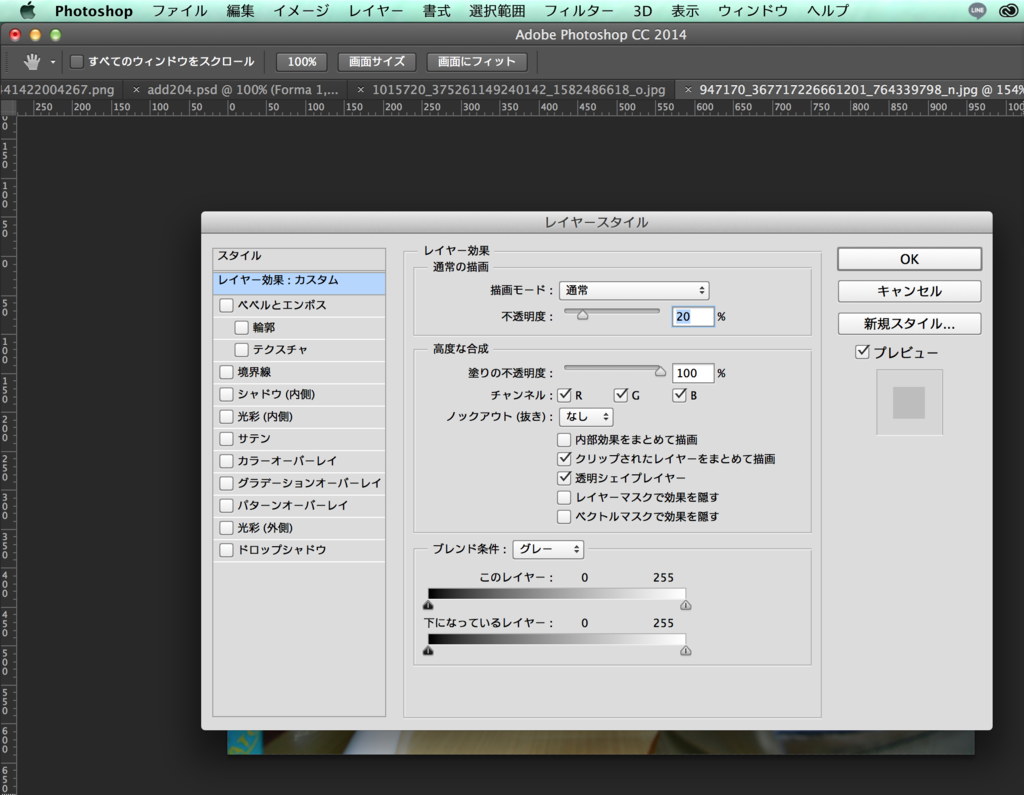Click the 不透明度 value field
The width and height of the screenshot is (1024, 795).
pyautogui.click(x=693, y=316)
